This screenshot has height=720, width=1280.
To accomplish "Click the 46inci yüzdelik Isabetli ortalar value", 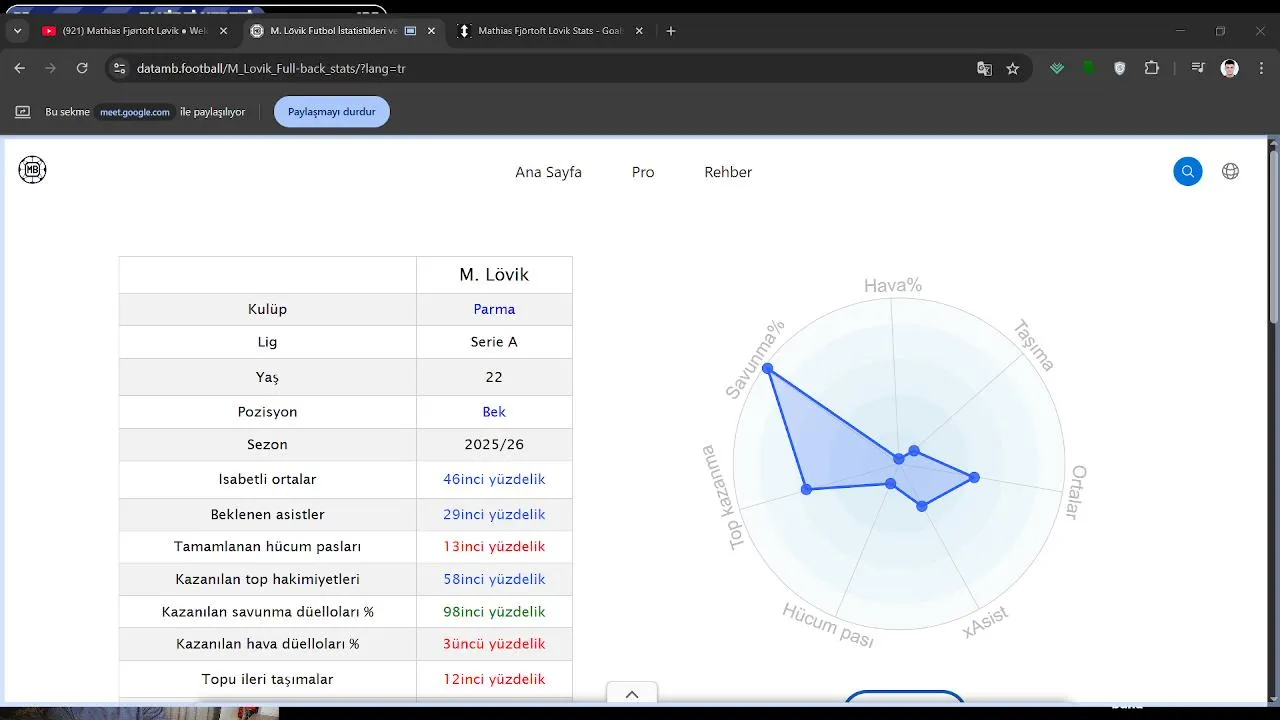I will click(x=494, y=480).
